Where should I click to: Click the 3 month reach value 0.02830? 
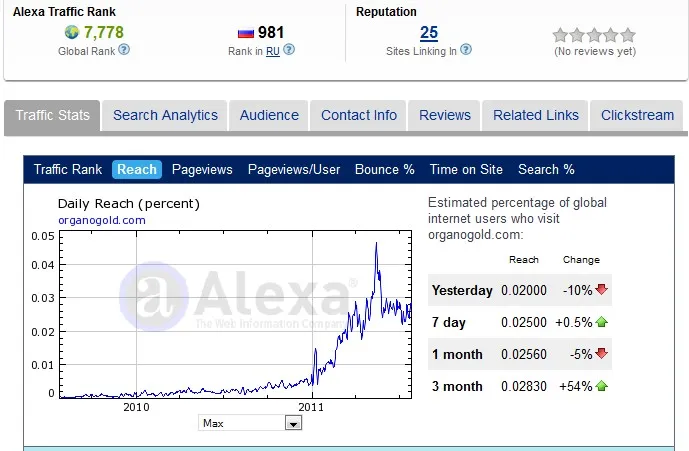(x=524, y=386)
